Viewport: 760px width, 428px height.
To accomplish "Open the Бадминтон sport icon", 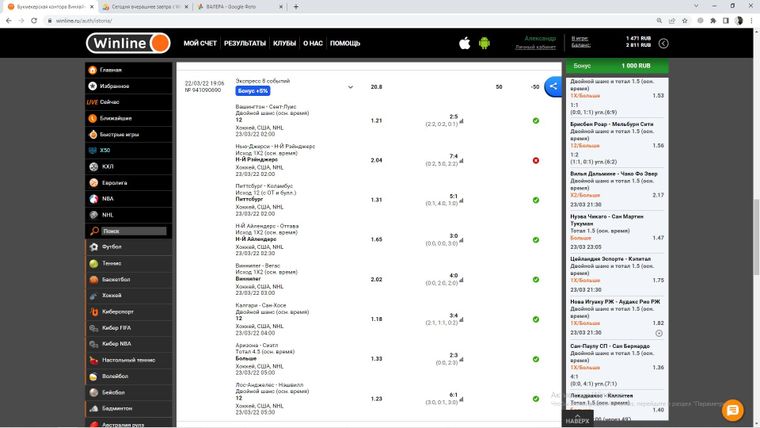I will point(94,409).
